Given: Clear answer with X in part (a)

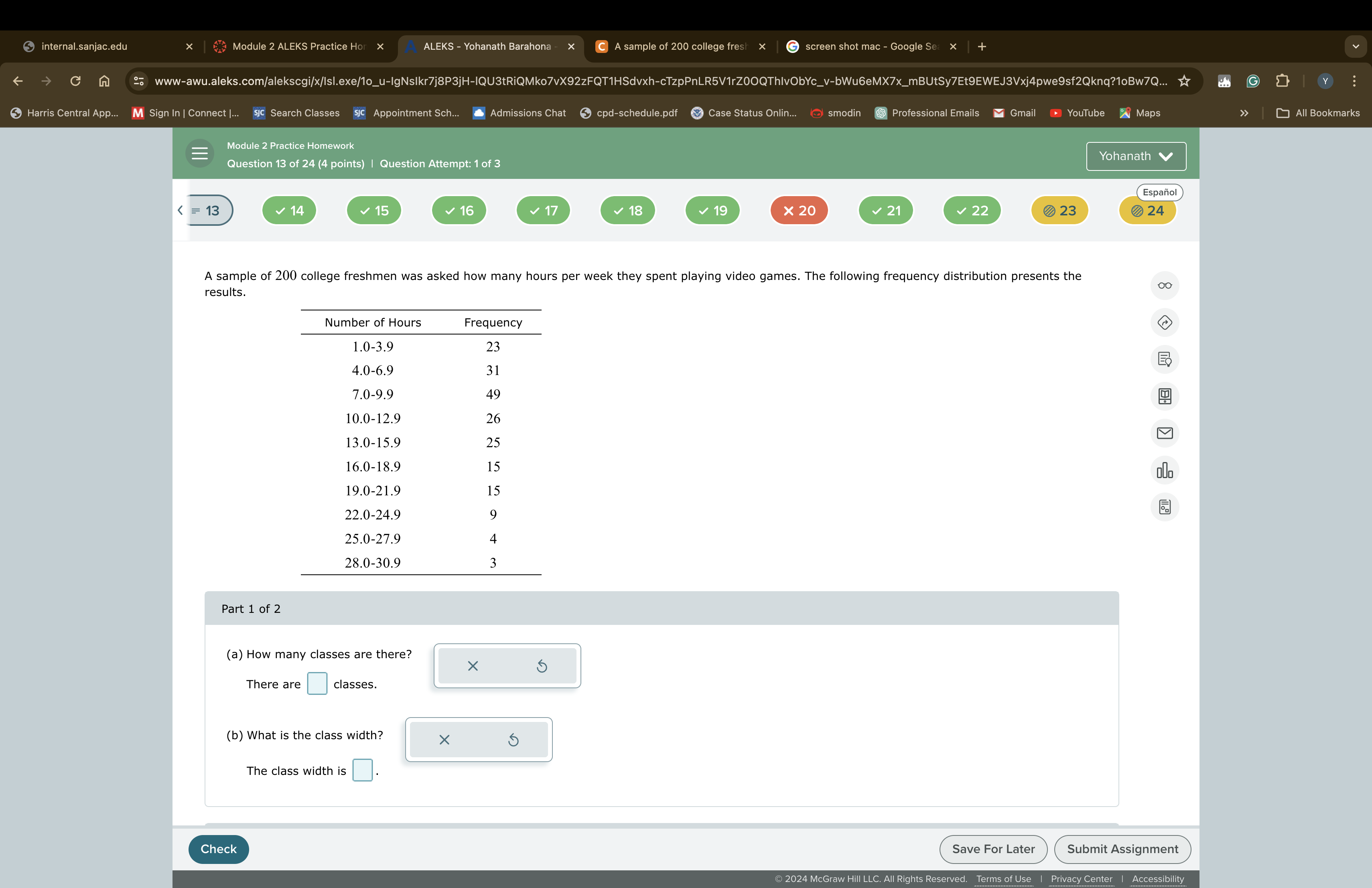Looking at the screenshot, I should [472, 666].
